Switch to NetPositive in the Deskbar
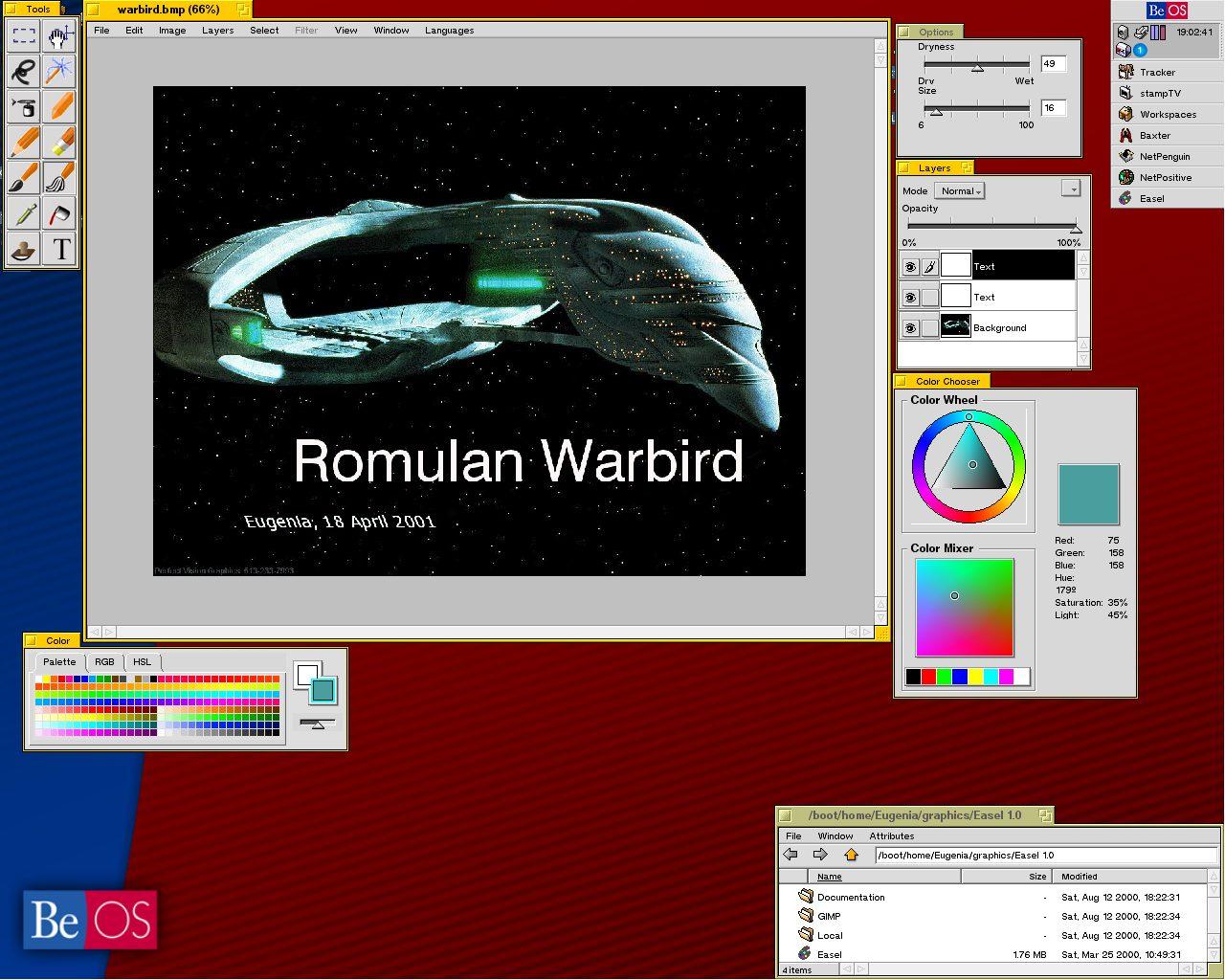The image size is (1225, 980). pyautogui.click(x=1168, y=177)
